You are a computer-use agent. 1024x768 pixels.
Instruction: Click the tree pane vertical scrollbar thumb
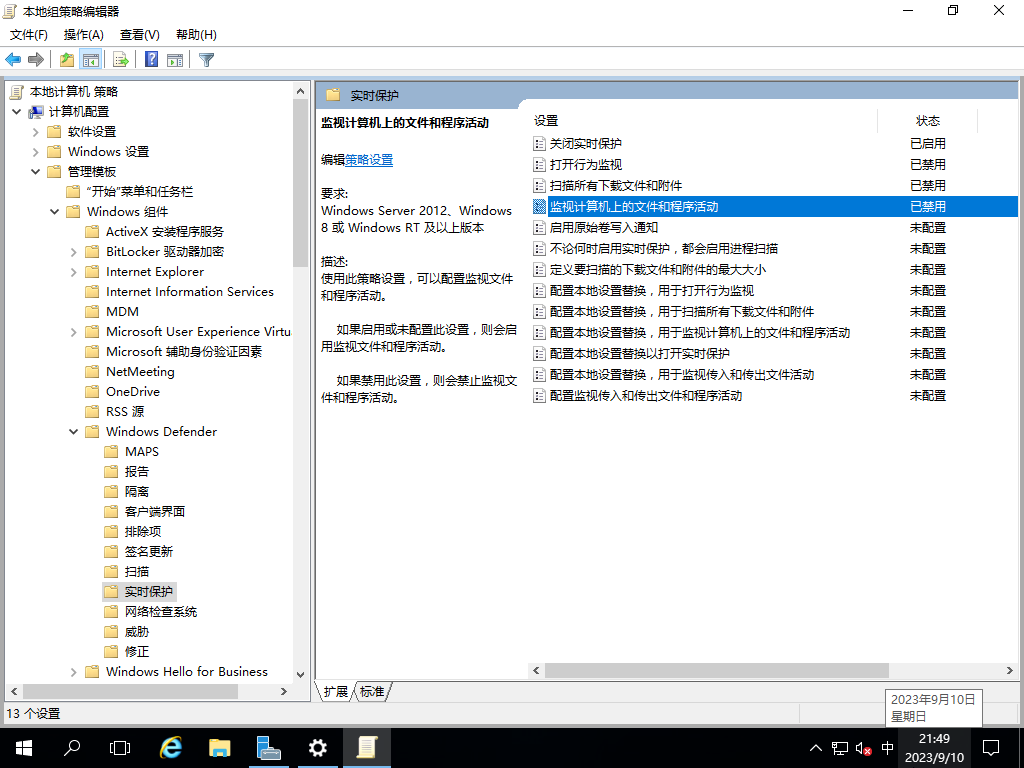pyautogui.click(x=300, y=183)
